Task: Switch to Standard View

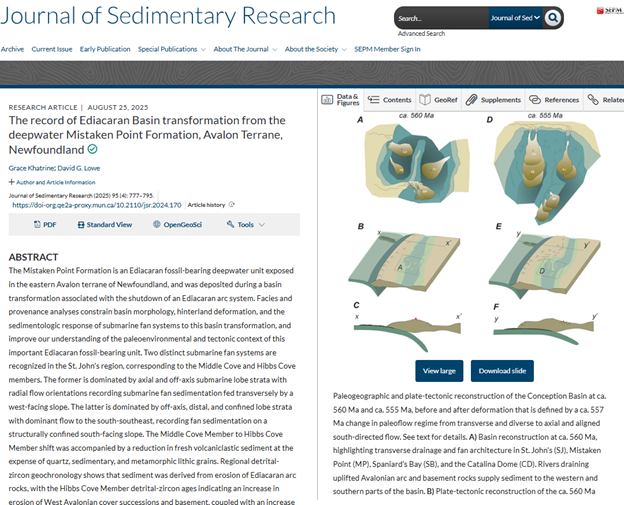Action: click(x=103, y=225)
